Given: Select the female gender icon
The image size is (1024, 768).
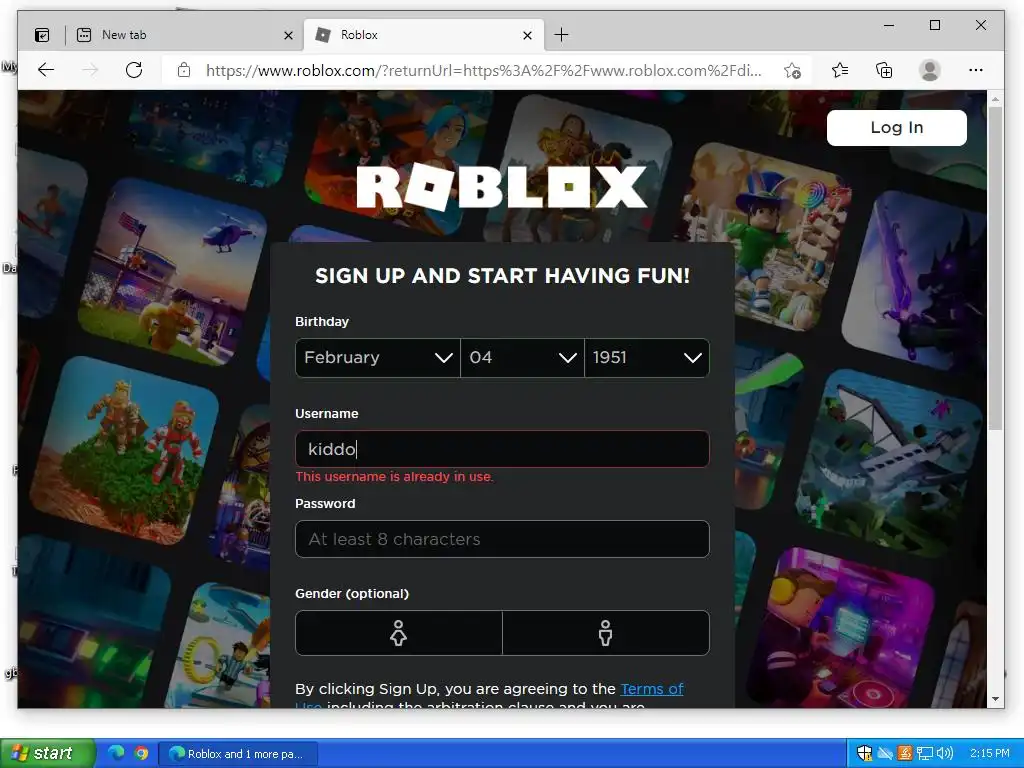Looking at the screenshot, I should pyautogui.click(x=398, y=633).
